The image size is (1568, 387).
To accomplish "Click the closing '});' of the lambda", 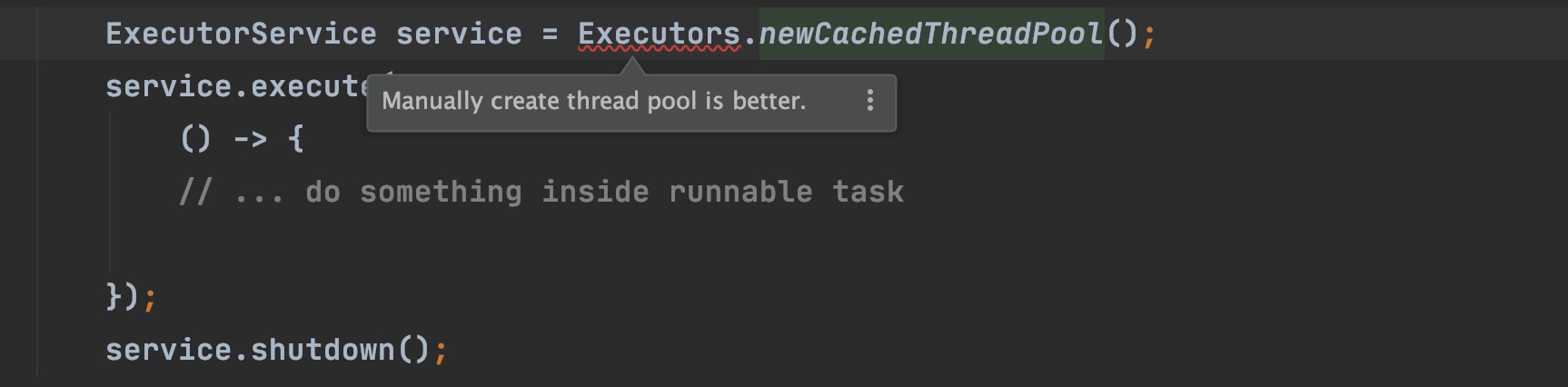I will pos(130,297).
